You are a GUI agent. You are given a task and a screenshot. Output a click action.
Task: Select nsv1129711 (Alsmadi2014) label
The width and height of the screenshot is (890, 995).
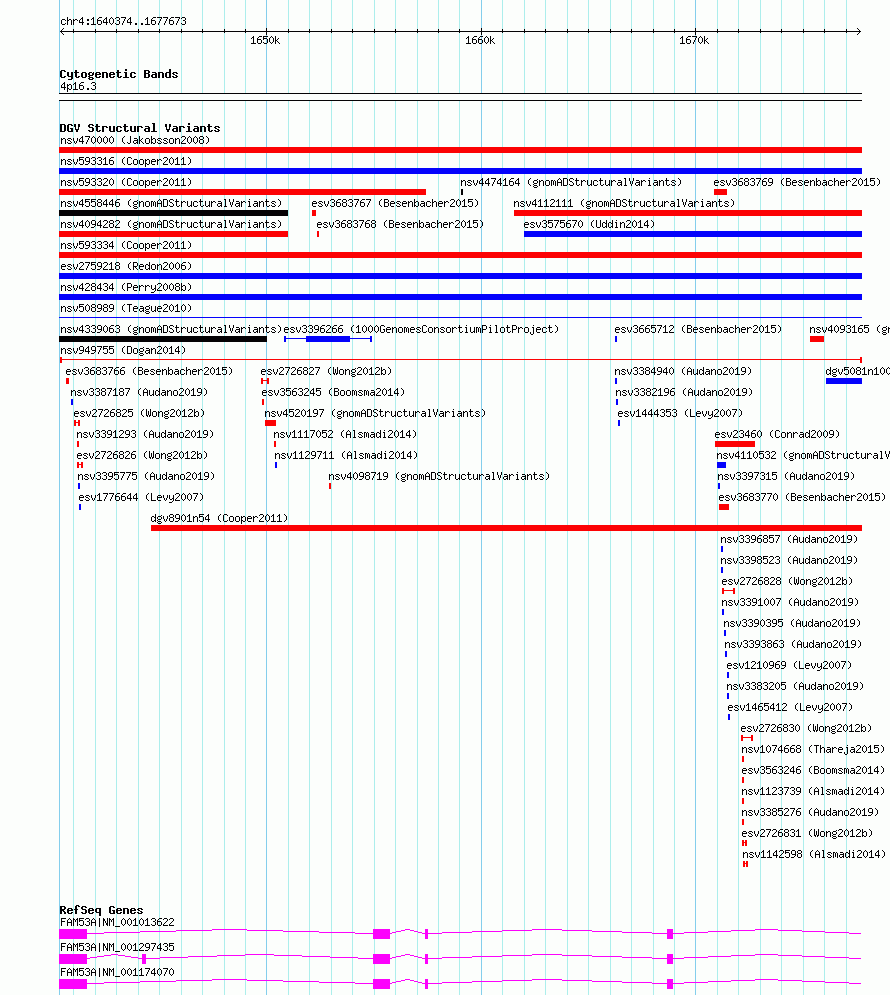(346, 454)
